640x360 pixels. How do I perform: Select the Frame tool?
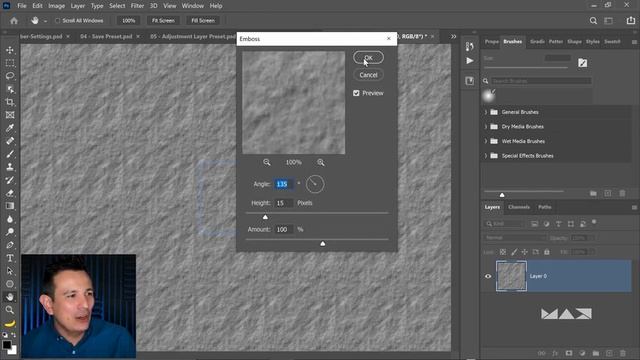click(10, 115)
